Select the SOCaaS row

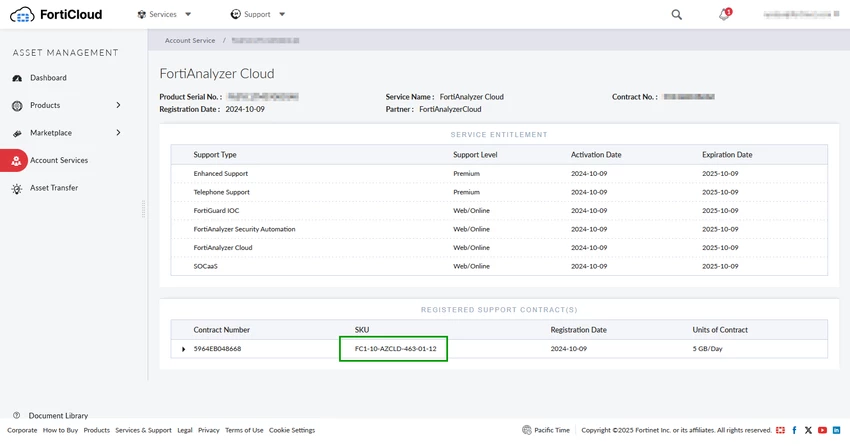click(499, 266)
